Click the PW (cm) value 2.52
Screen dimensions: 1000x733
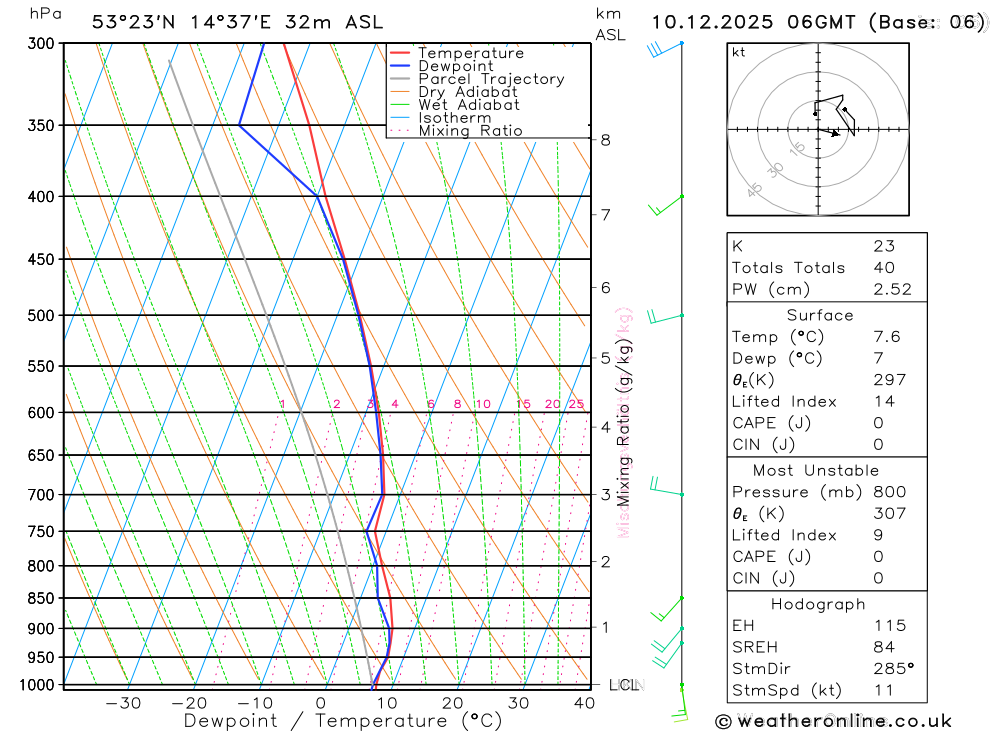point(892,290)
